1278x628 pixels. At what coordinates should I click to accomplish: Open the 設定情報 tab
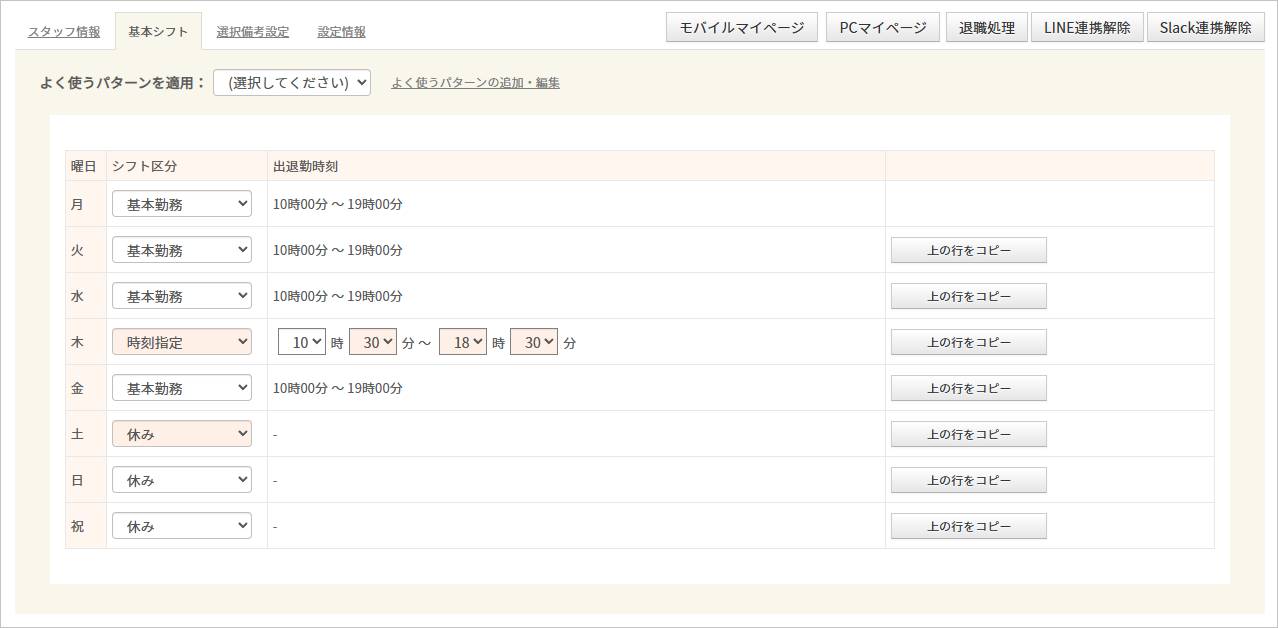(341, 32)
